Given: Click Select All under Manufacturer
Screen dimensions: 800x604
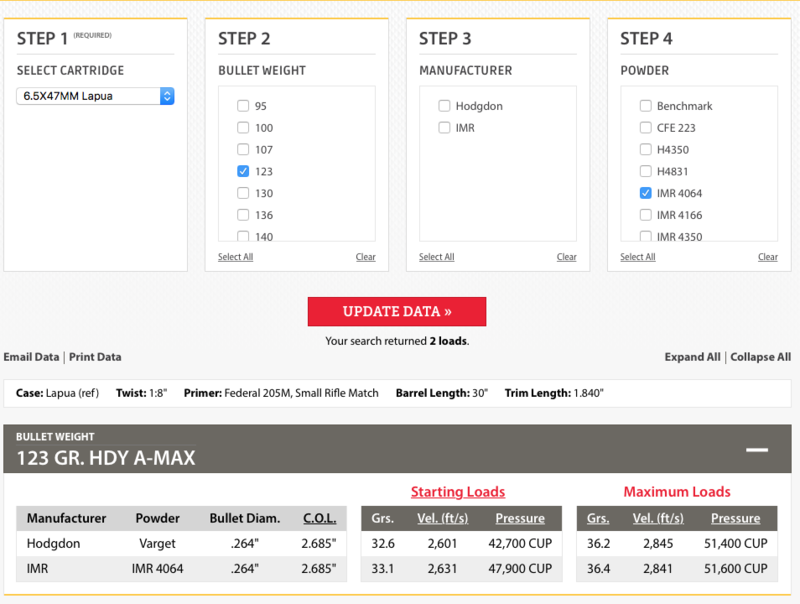Looking at the screenshot, I should 436,257.
